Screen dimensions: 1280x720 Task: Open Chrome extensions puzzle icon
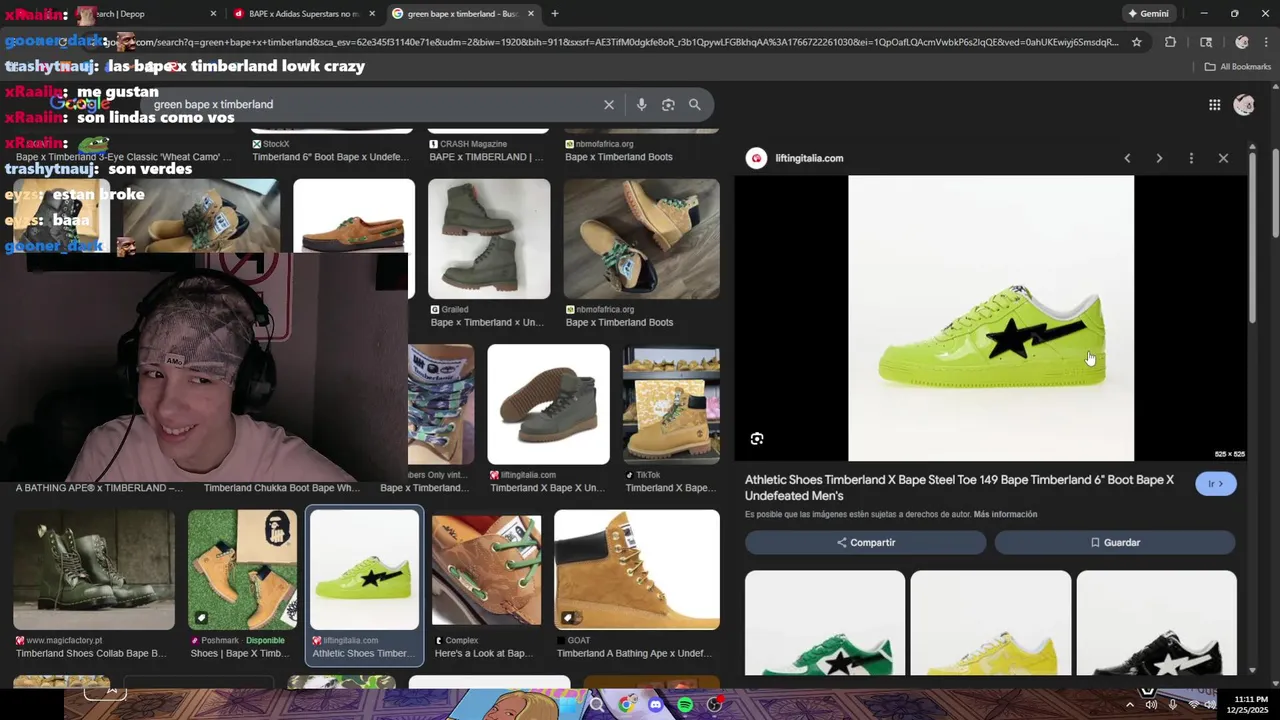[1171, 42]
